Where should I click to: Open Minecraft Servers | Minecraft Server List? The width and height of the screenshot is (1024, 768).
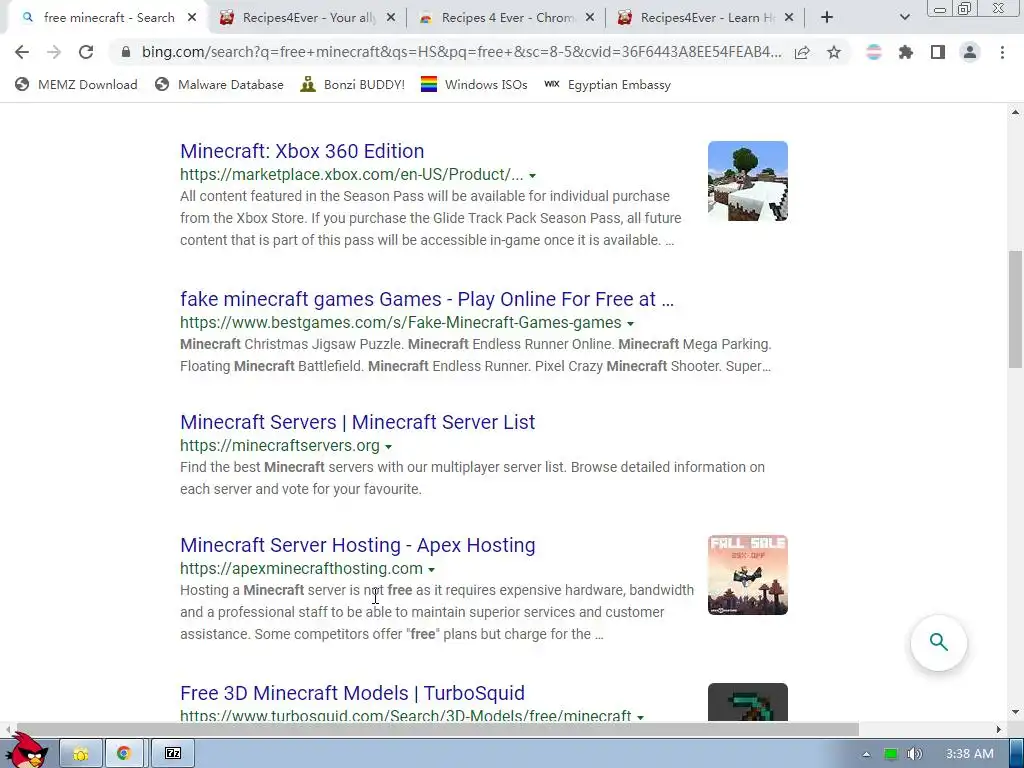357,422
